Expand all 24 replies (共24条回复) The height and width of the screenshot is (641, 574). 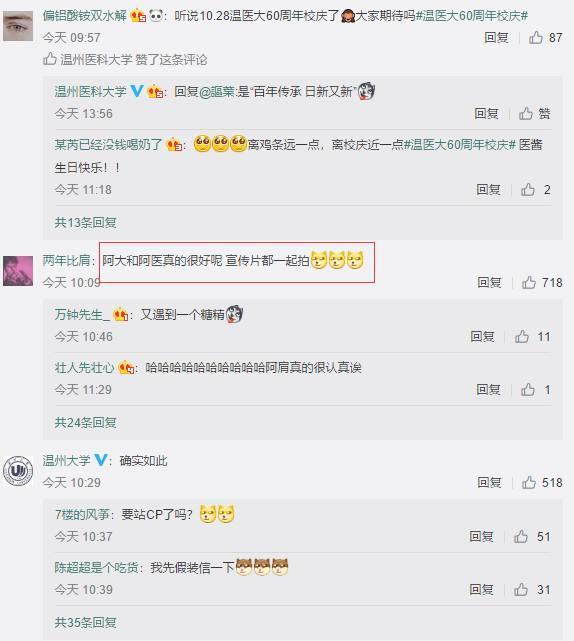coord(85,423)
